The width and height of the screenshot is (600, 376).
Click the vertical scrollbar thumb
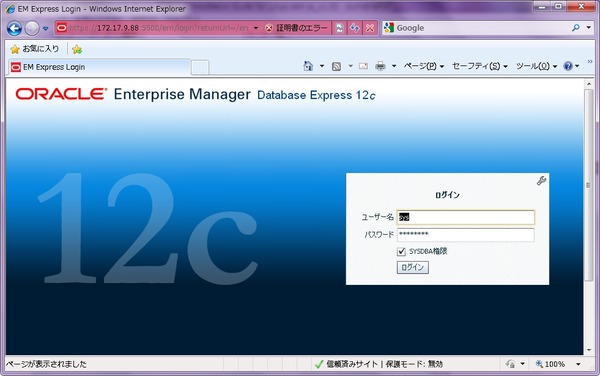589,186
